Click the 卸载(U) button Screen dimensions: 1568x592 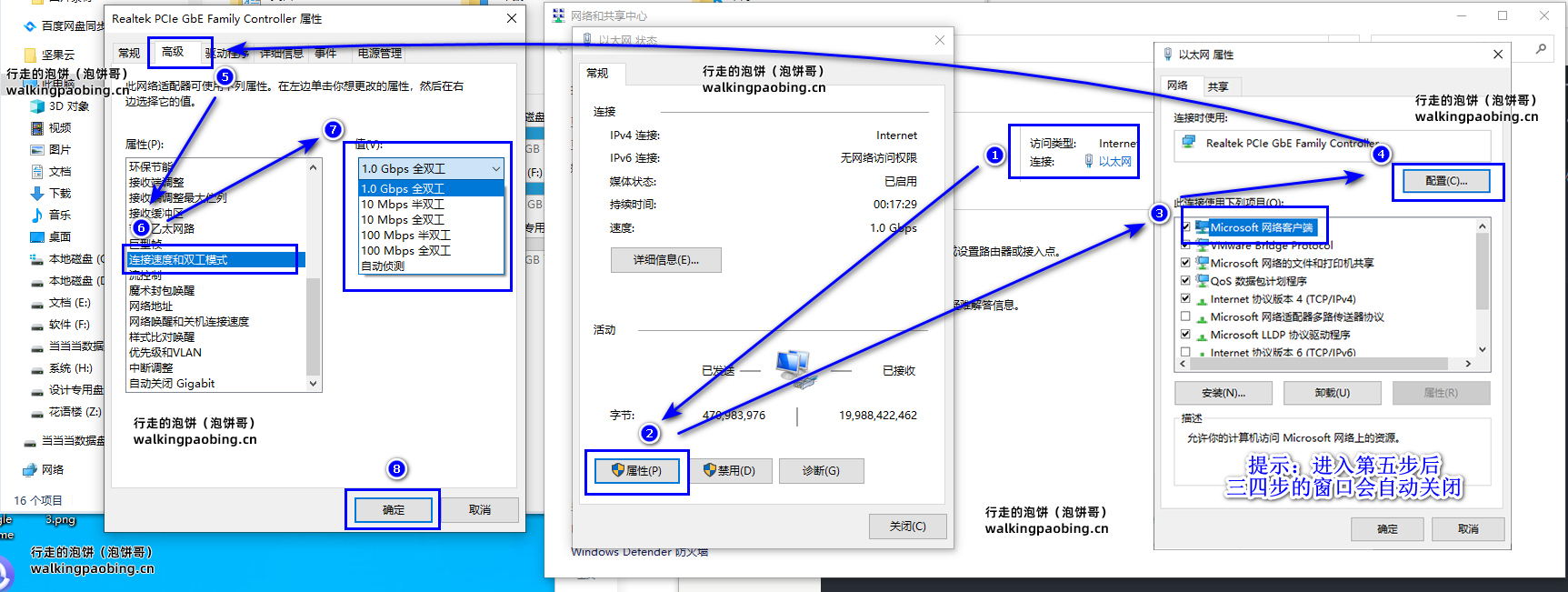point(1333,393)
